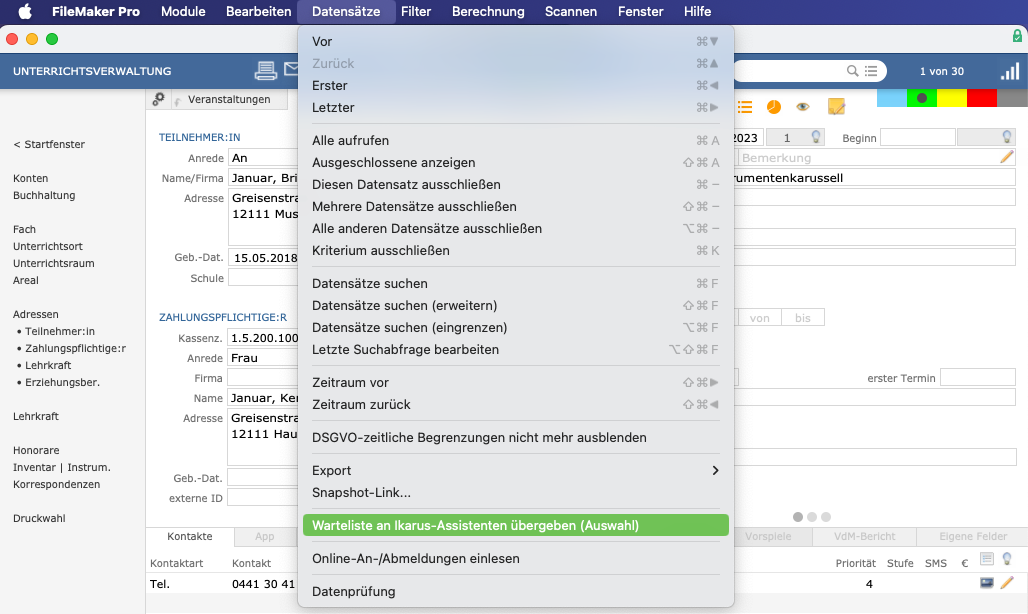Viewport: 1028px width, 614px height.
Task: Click the lightbulb icon next to 1
Action: 816,137
